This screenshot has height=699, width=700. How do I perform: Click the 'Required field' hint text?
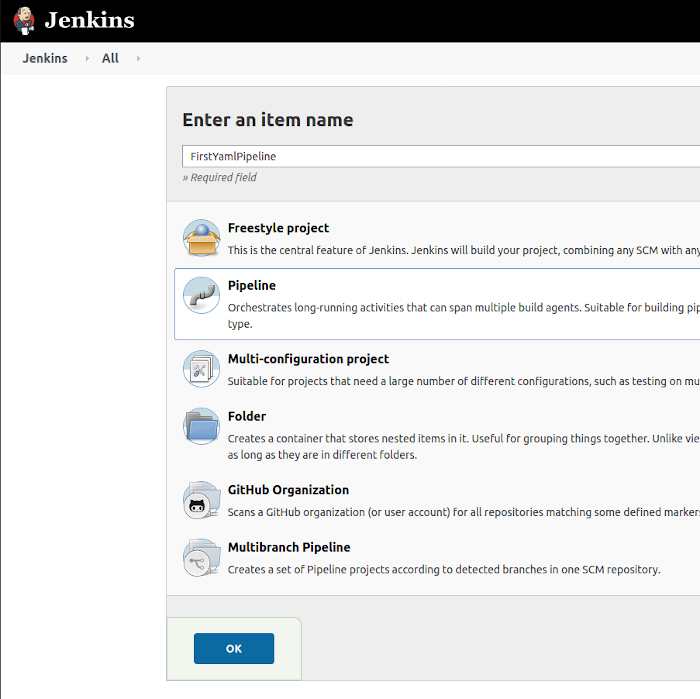coord(220,178)
